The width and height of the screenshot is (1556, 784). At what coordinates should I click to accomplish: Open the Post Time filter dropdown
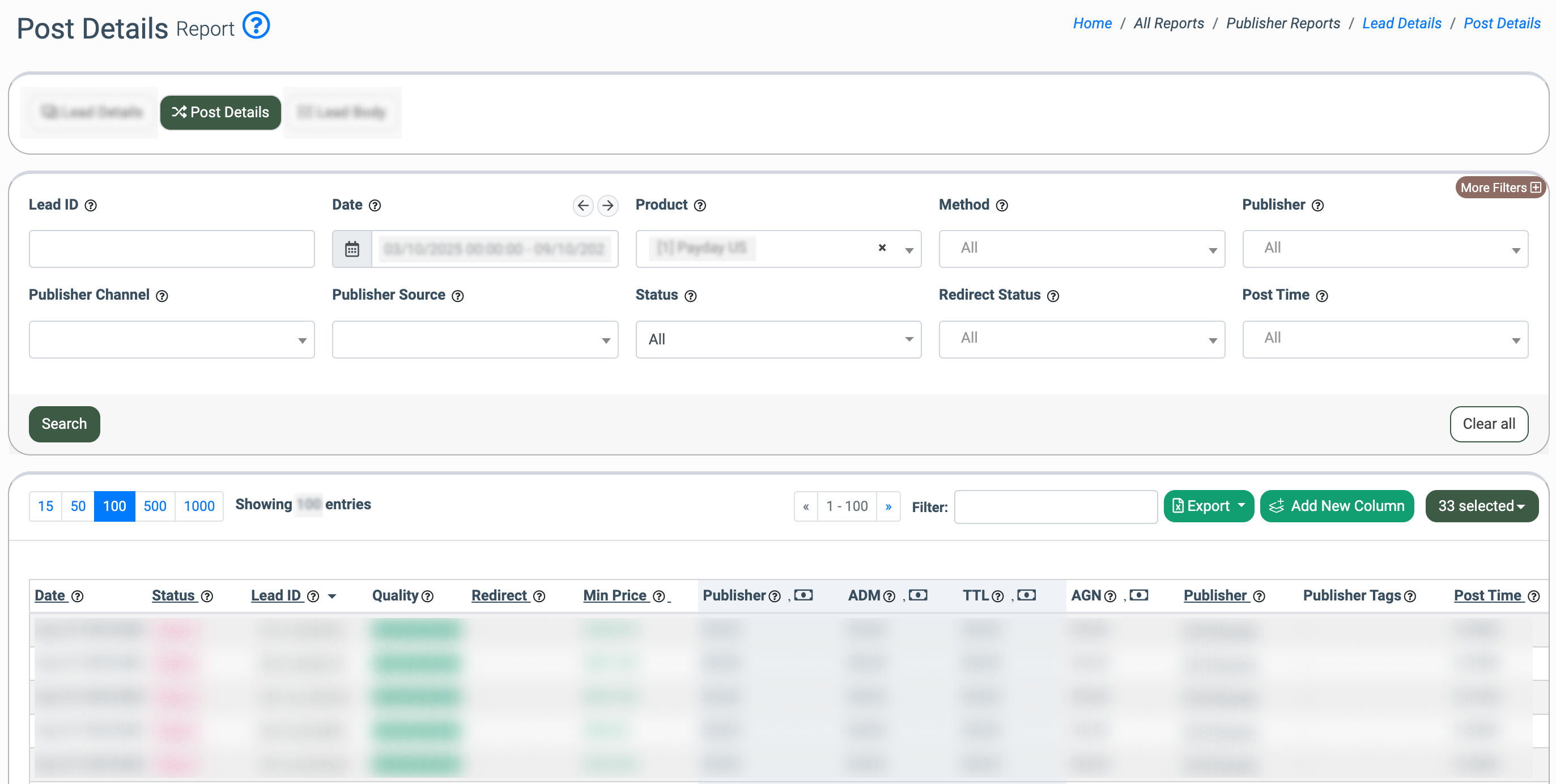tap(1384, 339)
